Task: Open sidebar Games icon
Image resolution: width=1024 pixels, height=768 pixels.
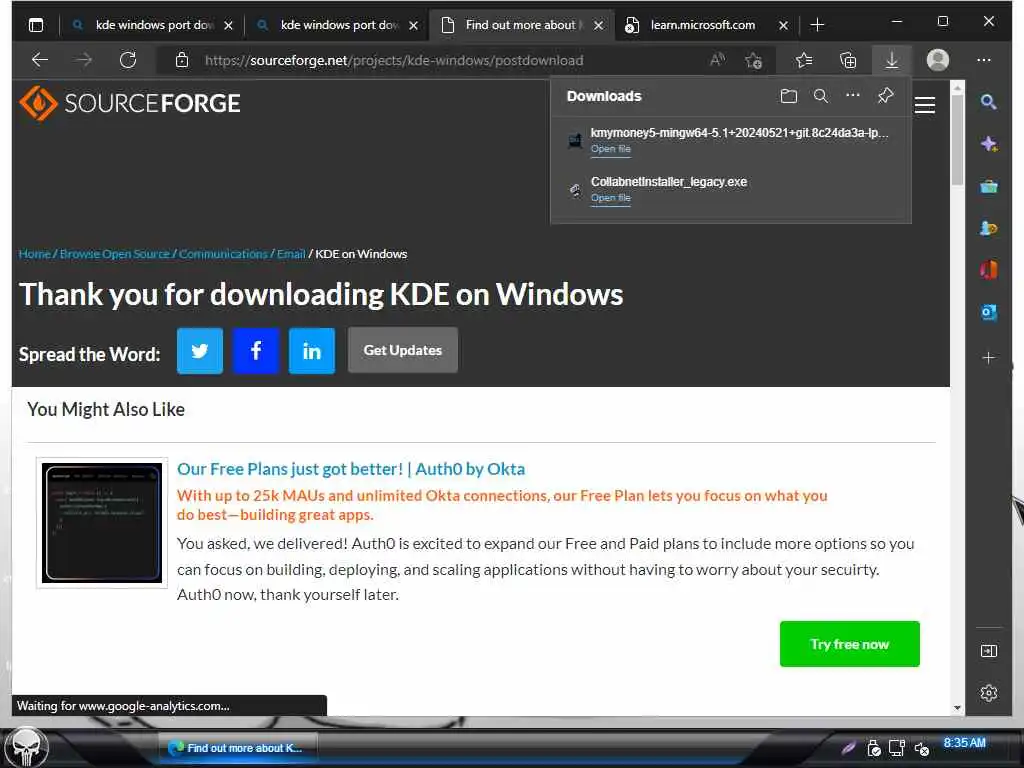Action: click(989, 228)
